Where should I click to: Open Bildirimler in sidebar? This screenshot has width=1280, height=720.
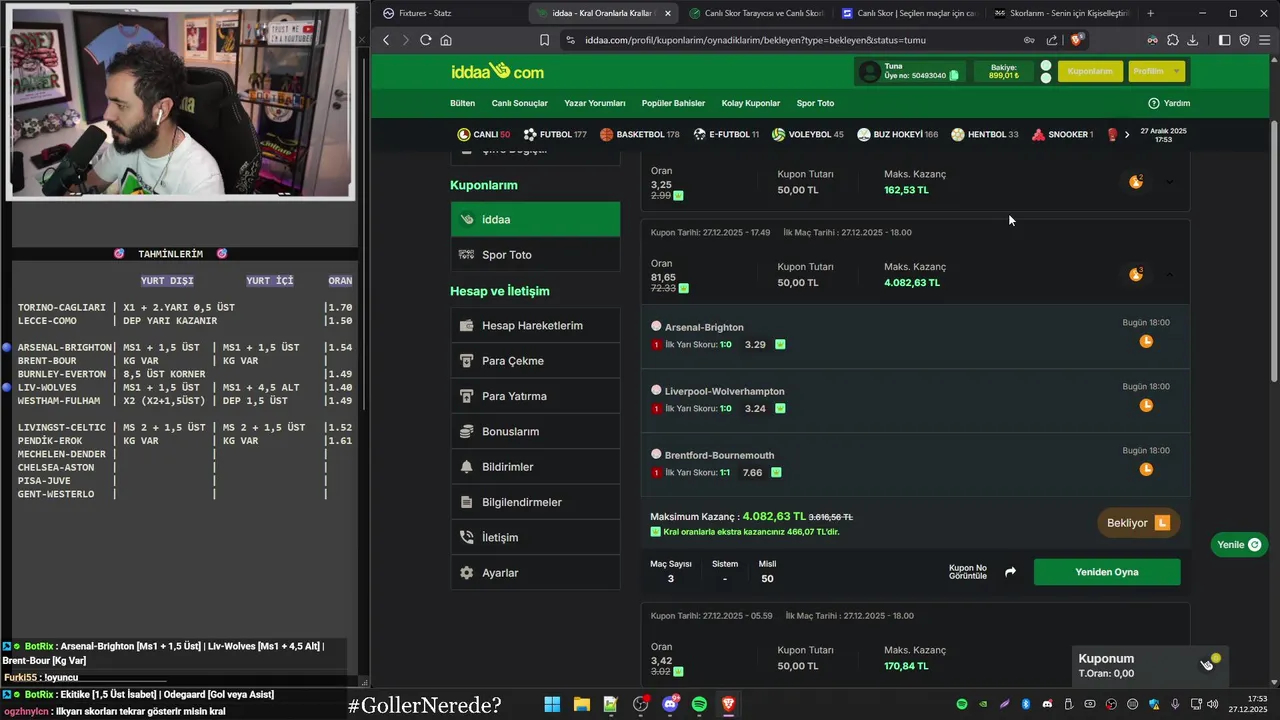tap(535, 467)
